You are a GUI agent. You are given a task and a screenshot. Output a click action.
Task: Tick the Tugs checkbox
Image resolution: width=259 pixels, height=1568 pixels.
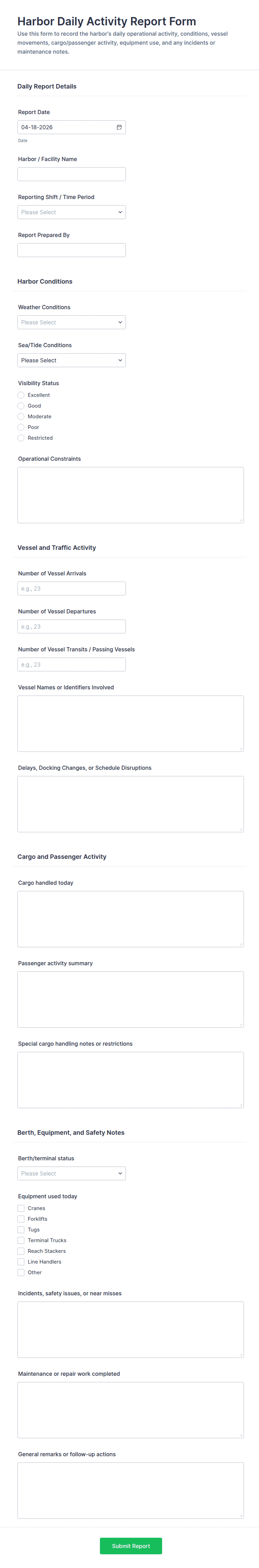[x=21, y=1230]
